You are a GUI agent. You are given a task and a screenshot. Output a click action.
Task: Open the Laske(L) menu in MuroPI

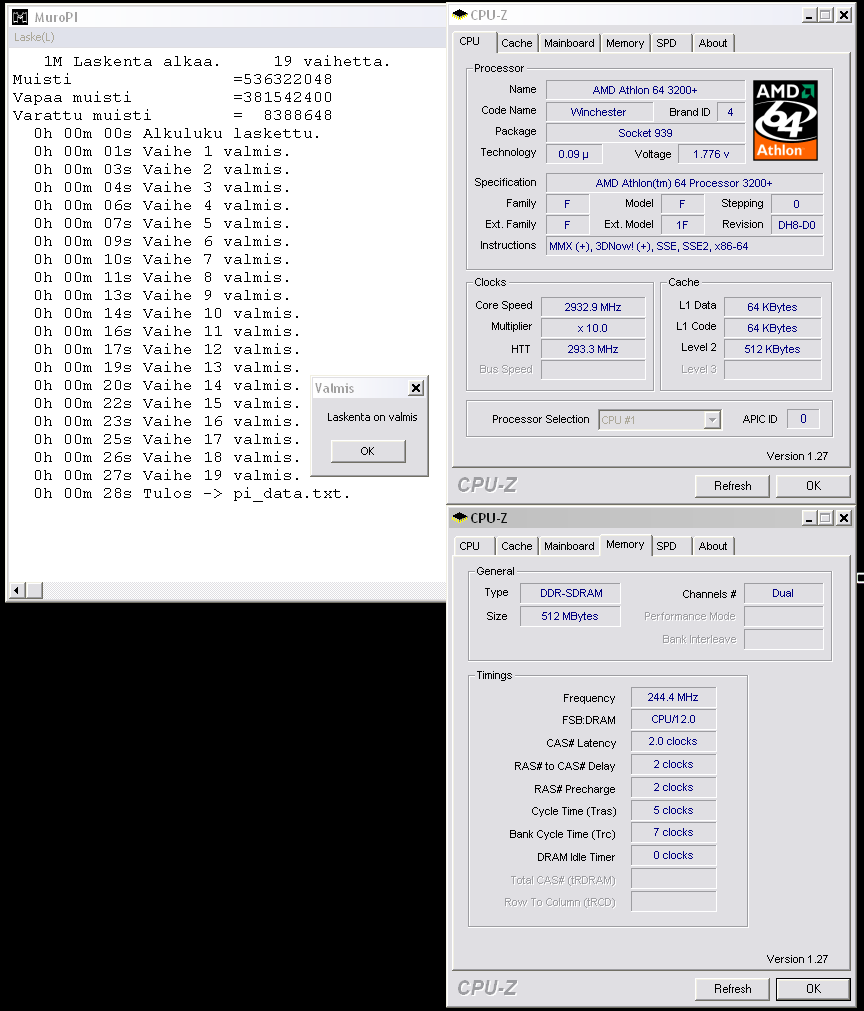34,37
